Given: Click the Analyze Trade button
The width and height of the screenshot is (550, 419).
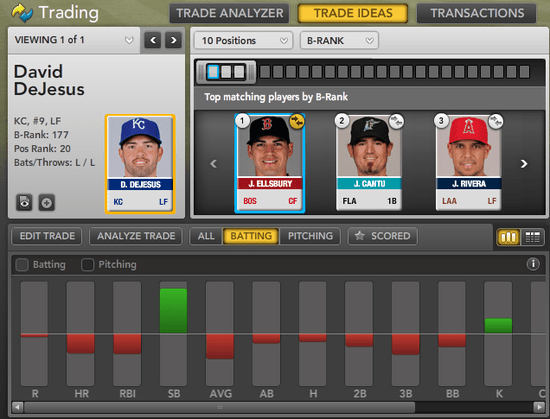Looking at the screenshot, I should (x=136, y=236).
